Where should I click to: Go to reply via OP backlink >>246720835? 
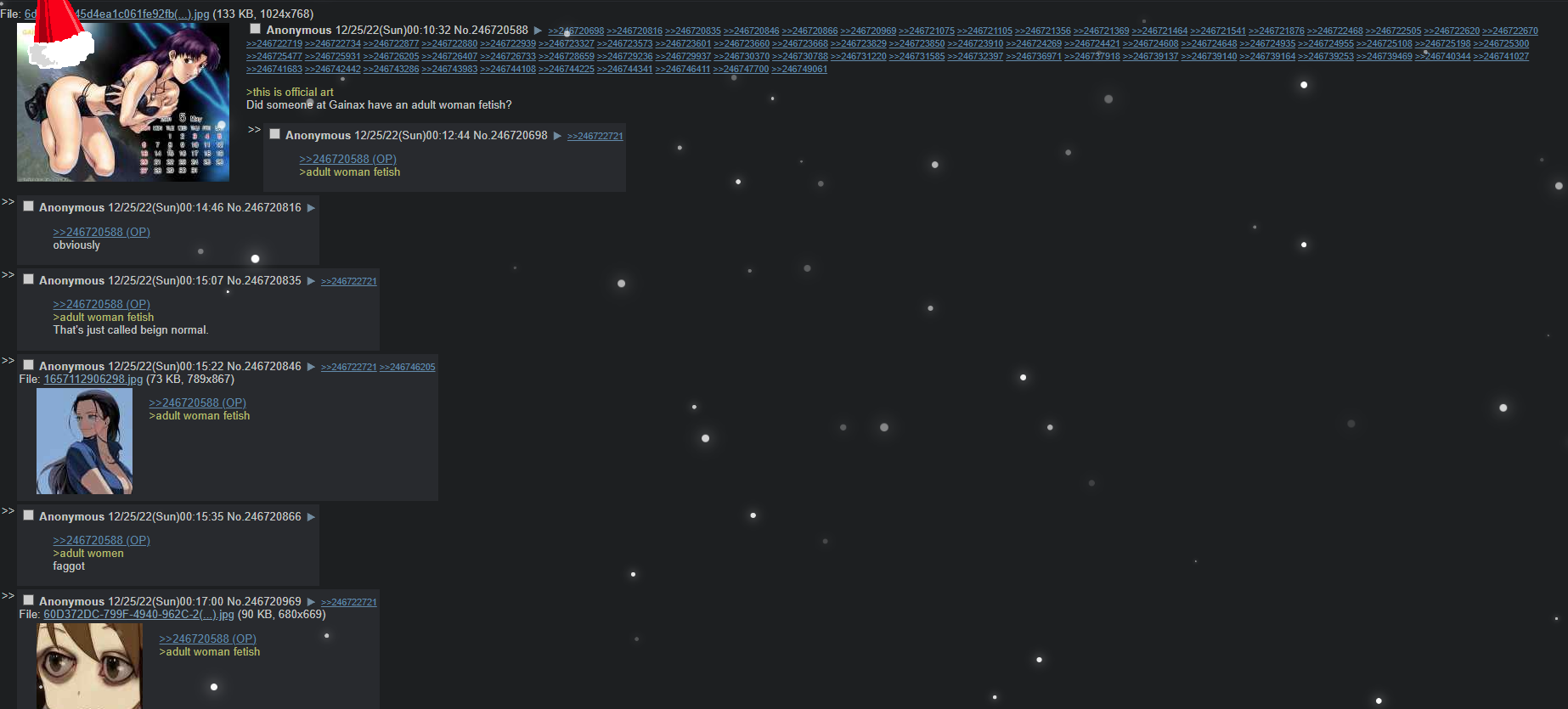(693, 31)
